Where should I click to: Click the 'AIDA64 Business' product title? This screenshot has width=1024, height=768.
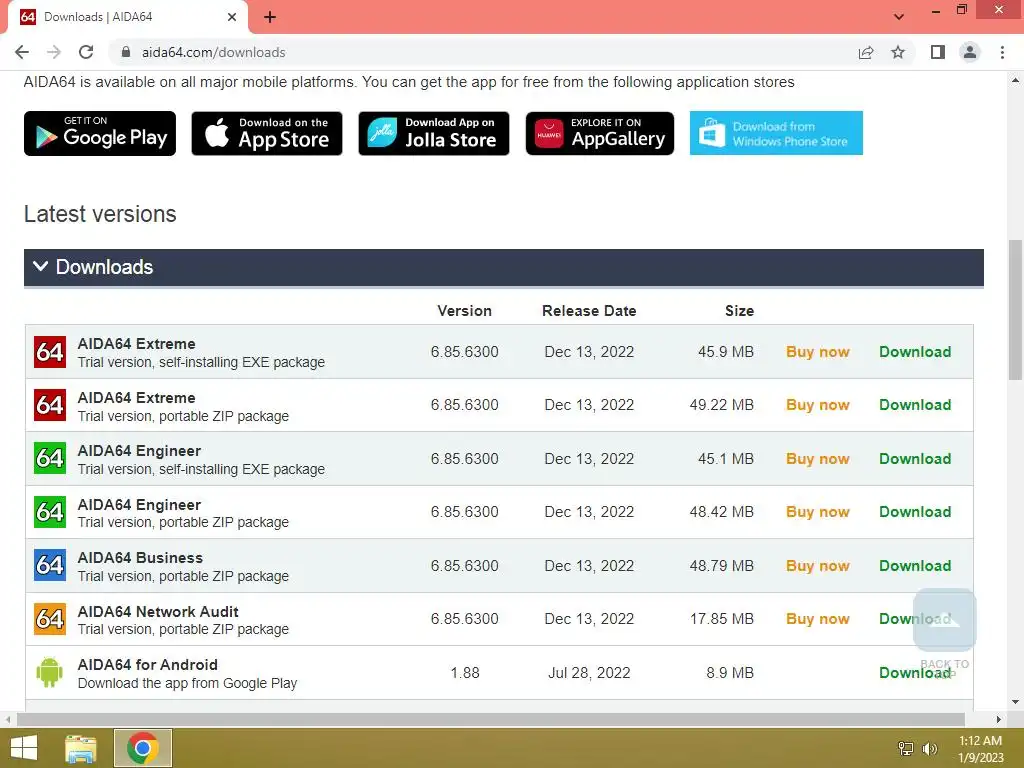coord(140,558)
